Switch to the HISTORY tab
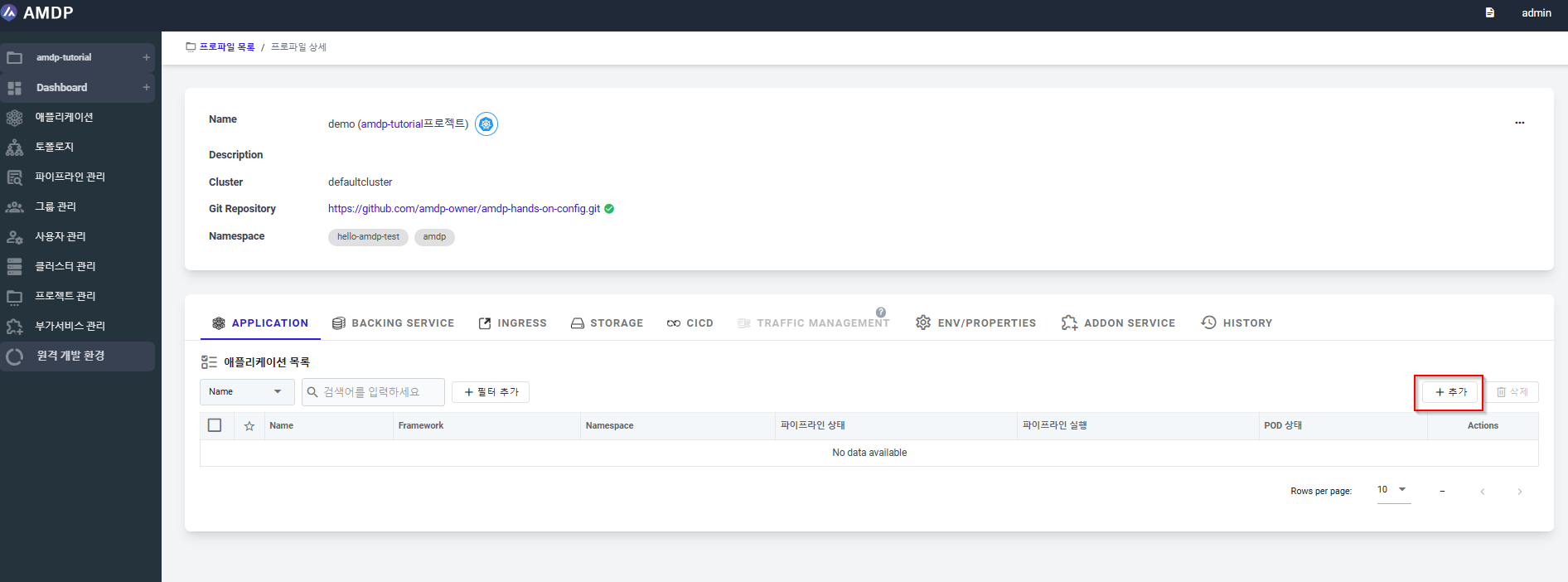This screenshot has width=1568, height=582. click(x=1236, y=323)
